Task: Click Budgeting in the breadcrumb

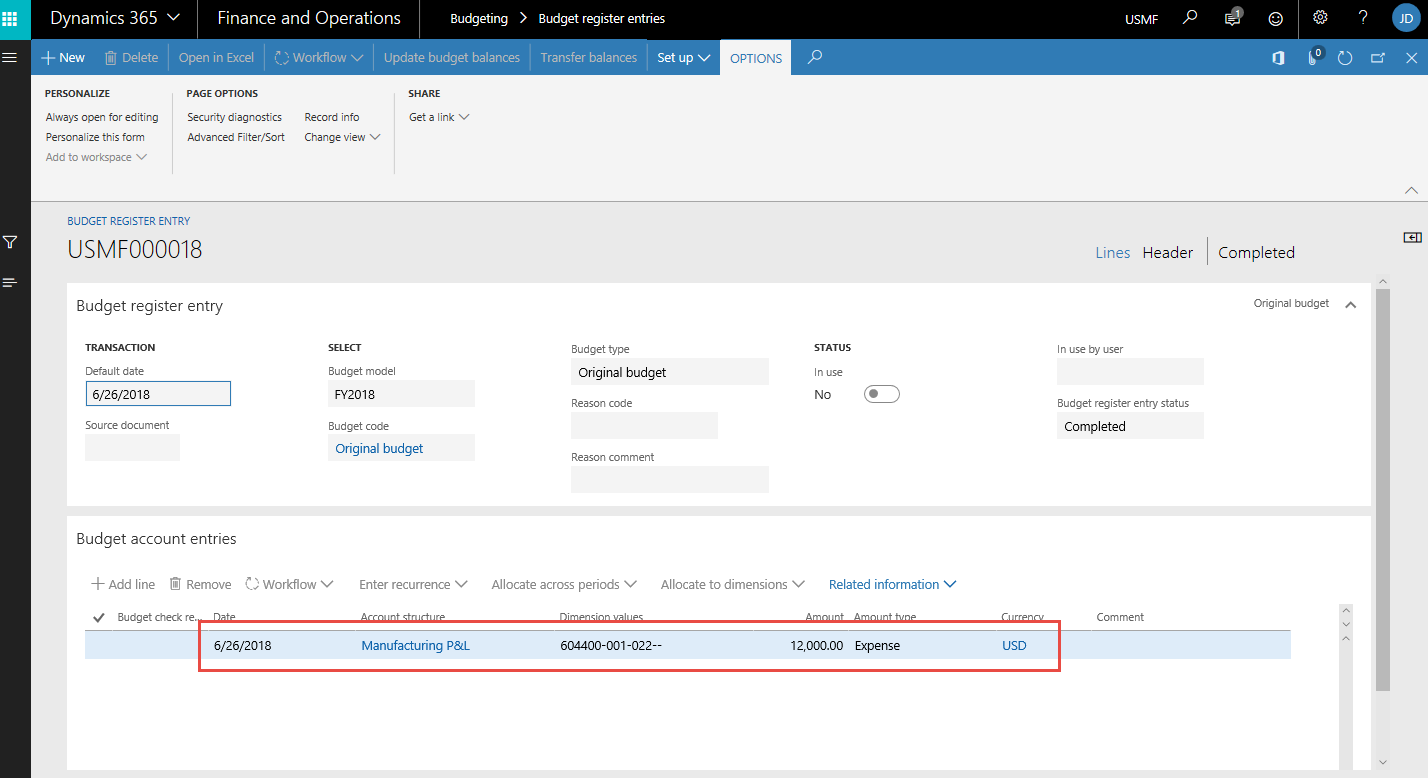Action: coord(479,18)
